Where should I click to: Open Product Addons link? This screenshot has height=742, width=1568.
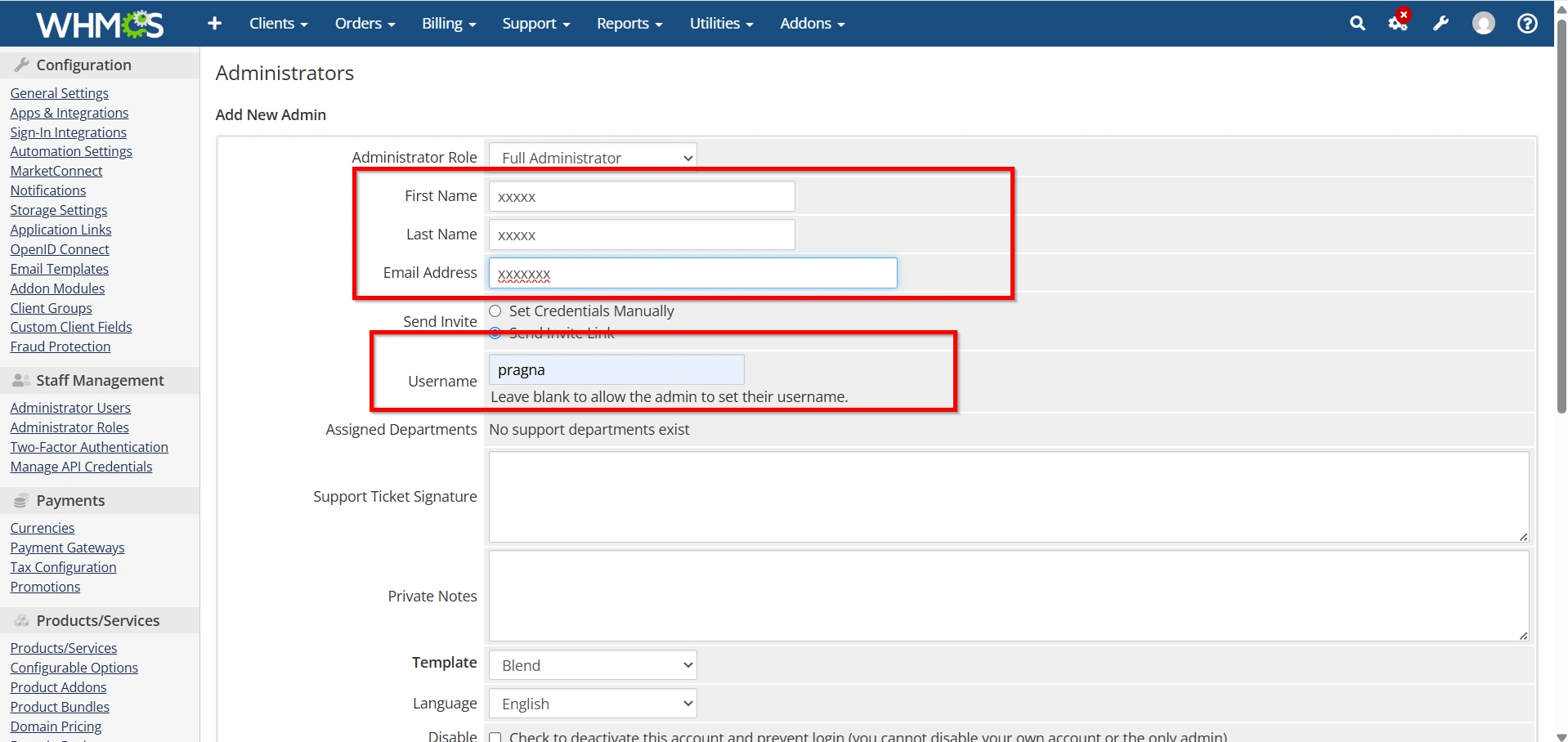tap(59, 687)
